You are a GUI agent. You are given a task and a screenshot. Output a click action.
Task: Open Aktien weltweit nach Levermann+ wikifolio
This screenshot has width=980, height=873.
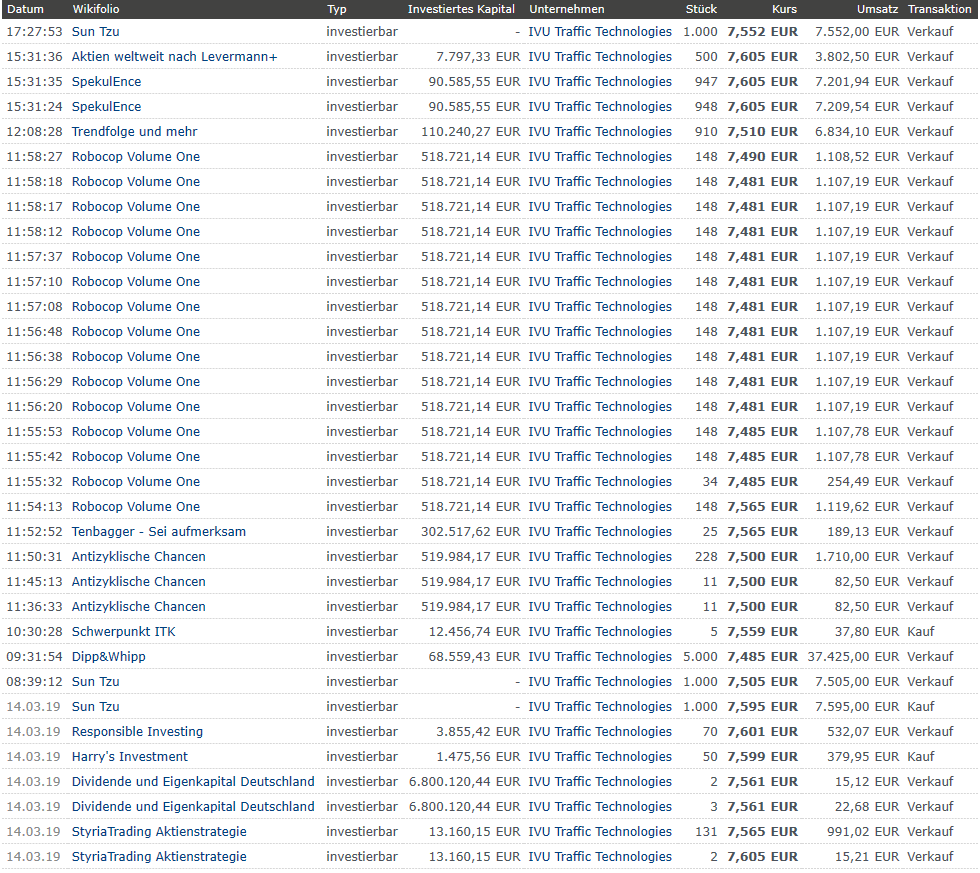click(x=174, y=57)
